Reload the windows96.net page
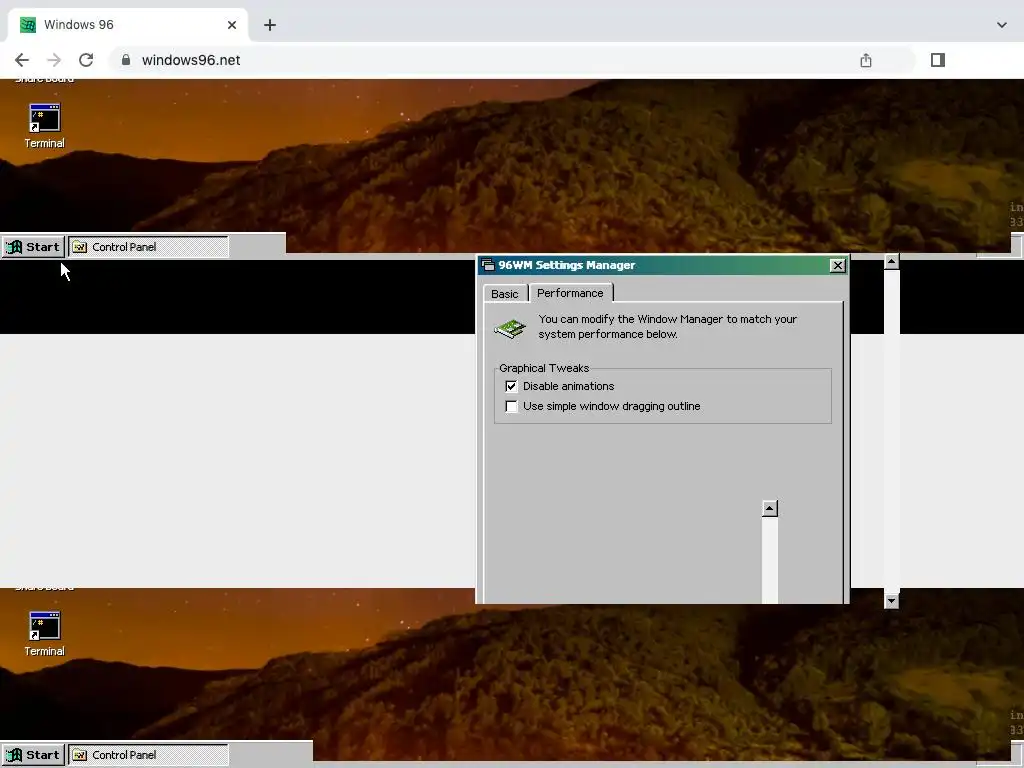The height and width of the screenshot is (768, 1024). pos(86,60)
